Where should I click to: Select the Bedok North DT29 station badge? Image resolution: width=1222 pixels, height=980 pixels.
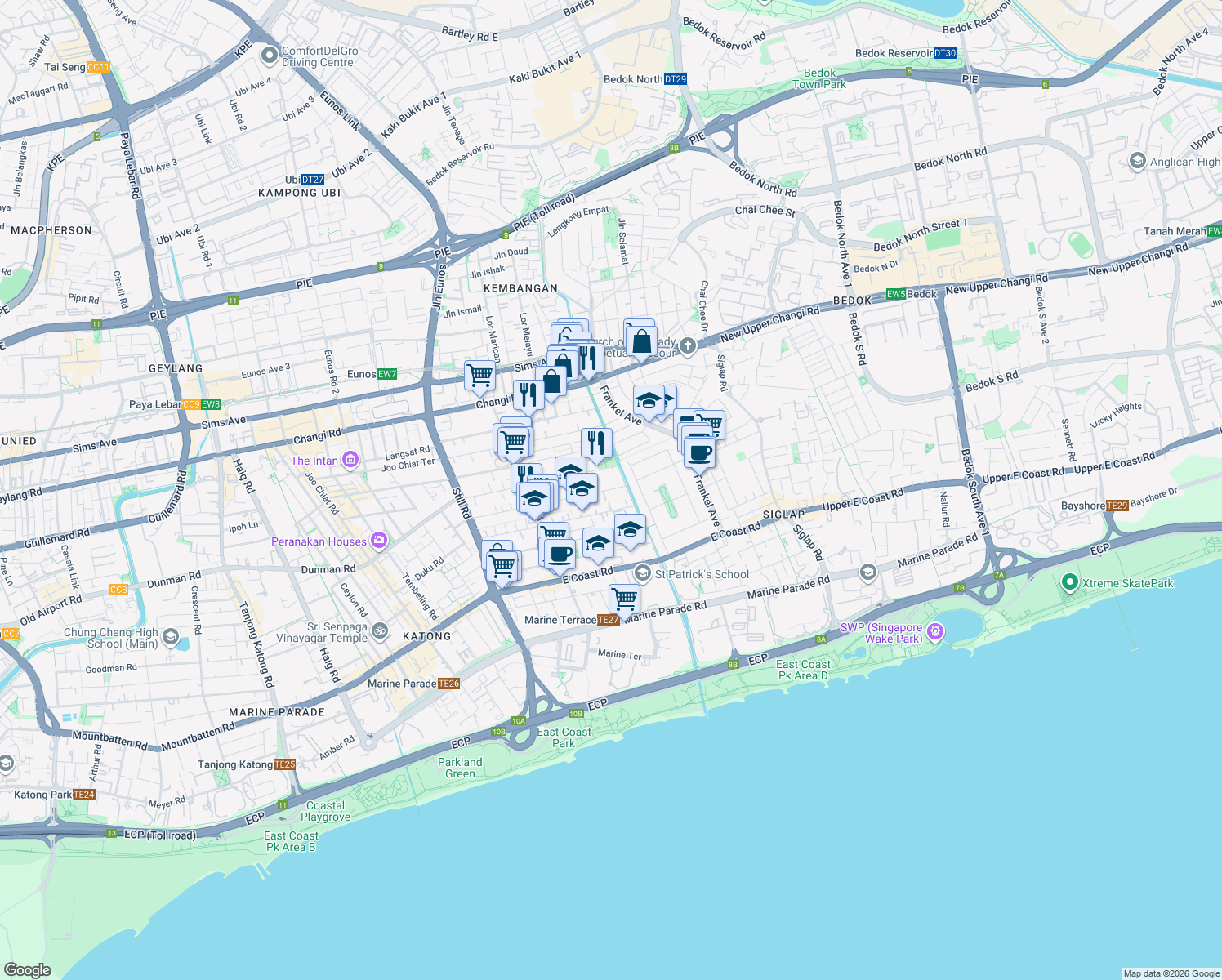pos(676,79)
